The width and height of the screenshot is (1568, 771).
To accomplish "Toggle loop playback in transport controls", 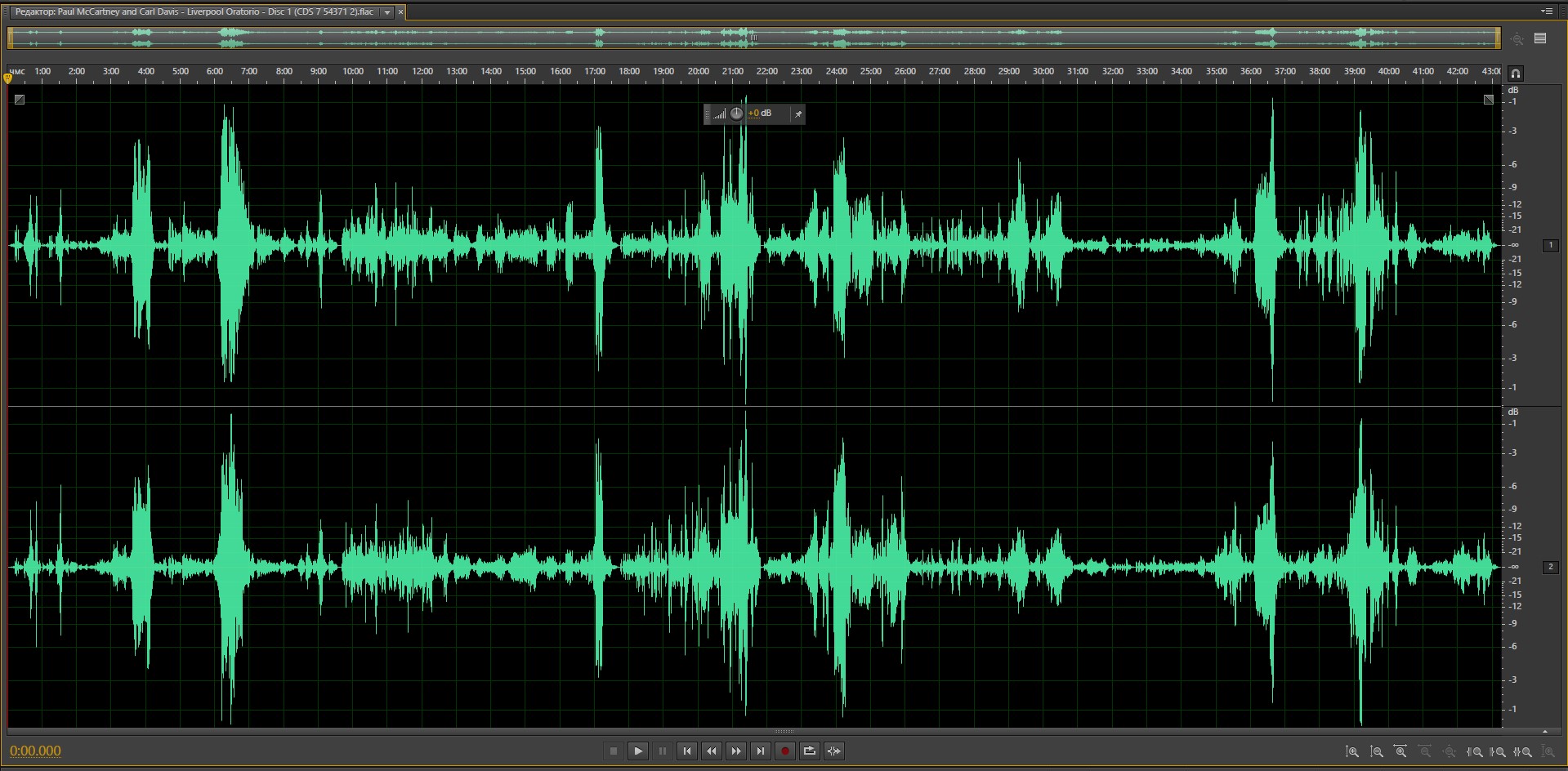I will tap(810, 751).
